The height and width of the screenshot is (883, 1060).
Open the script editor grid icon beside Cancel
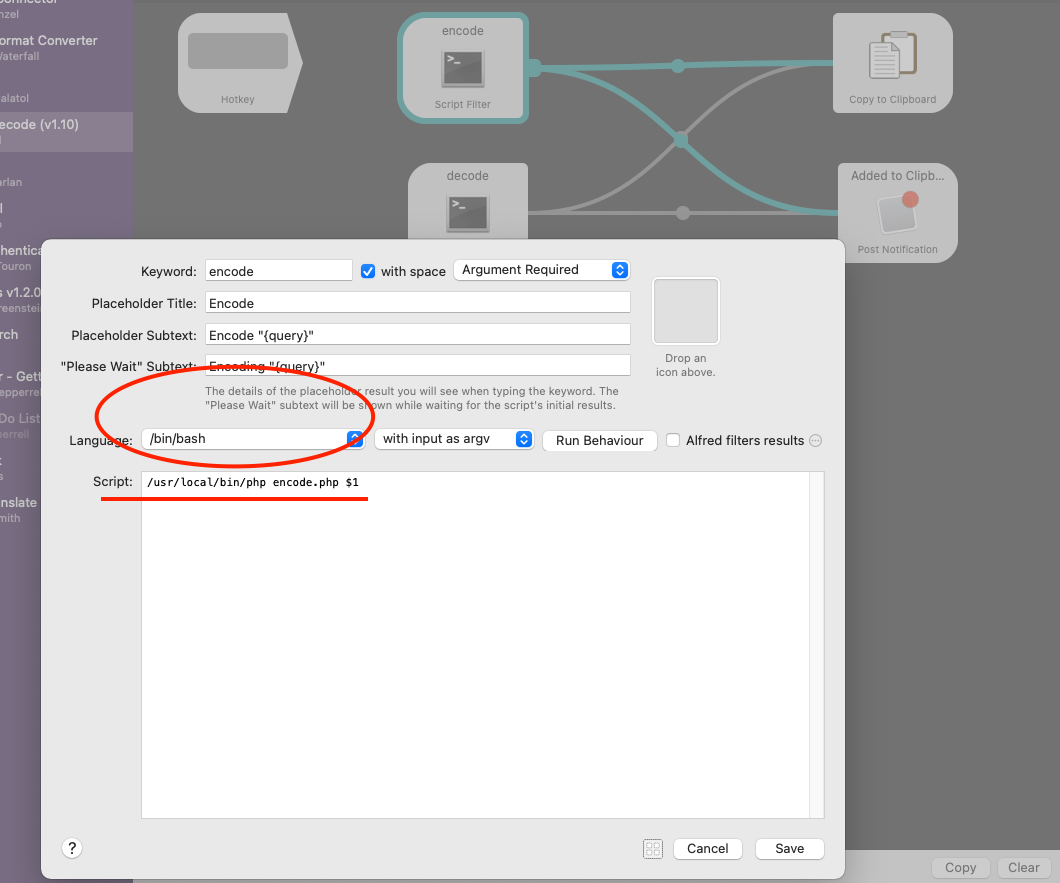[653, 849]
